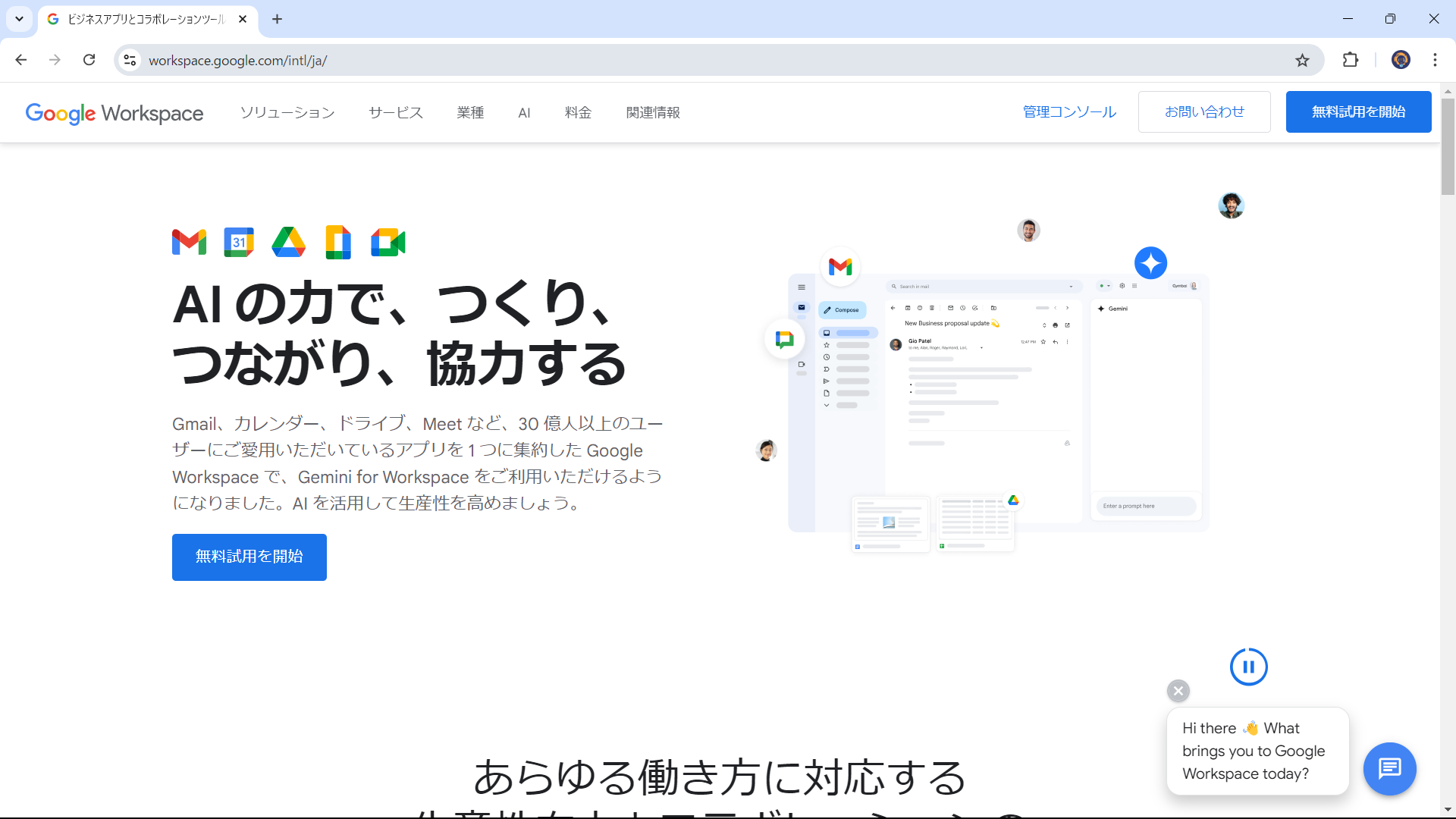
Task: Close the Google Workspace tab
Action: (x=243, y=19)
